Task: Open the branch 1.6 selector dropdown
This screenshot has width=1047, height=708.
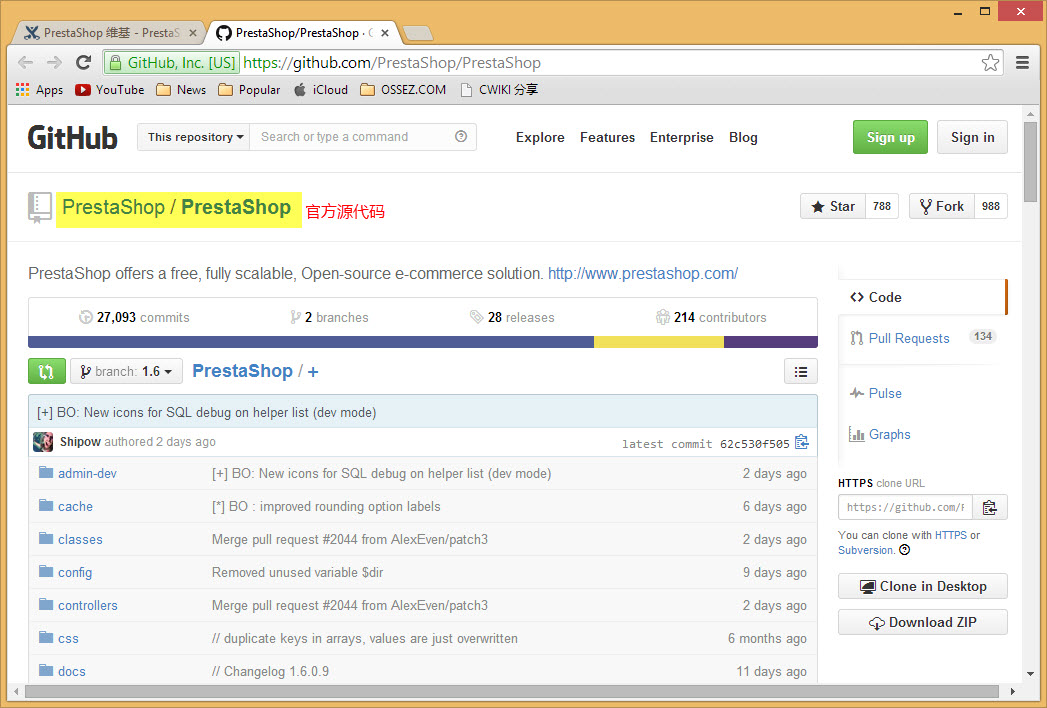Action: (x=126, y=371)
